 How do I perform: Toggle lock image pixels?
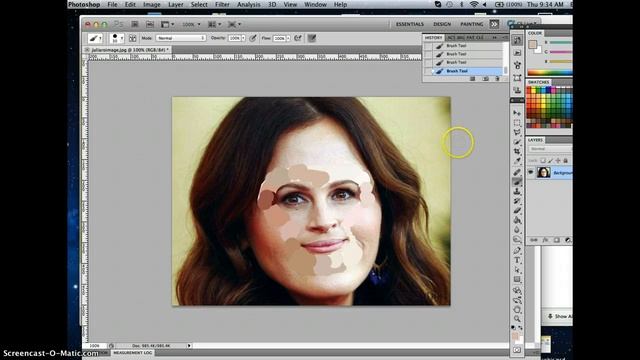pos(550,160)
